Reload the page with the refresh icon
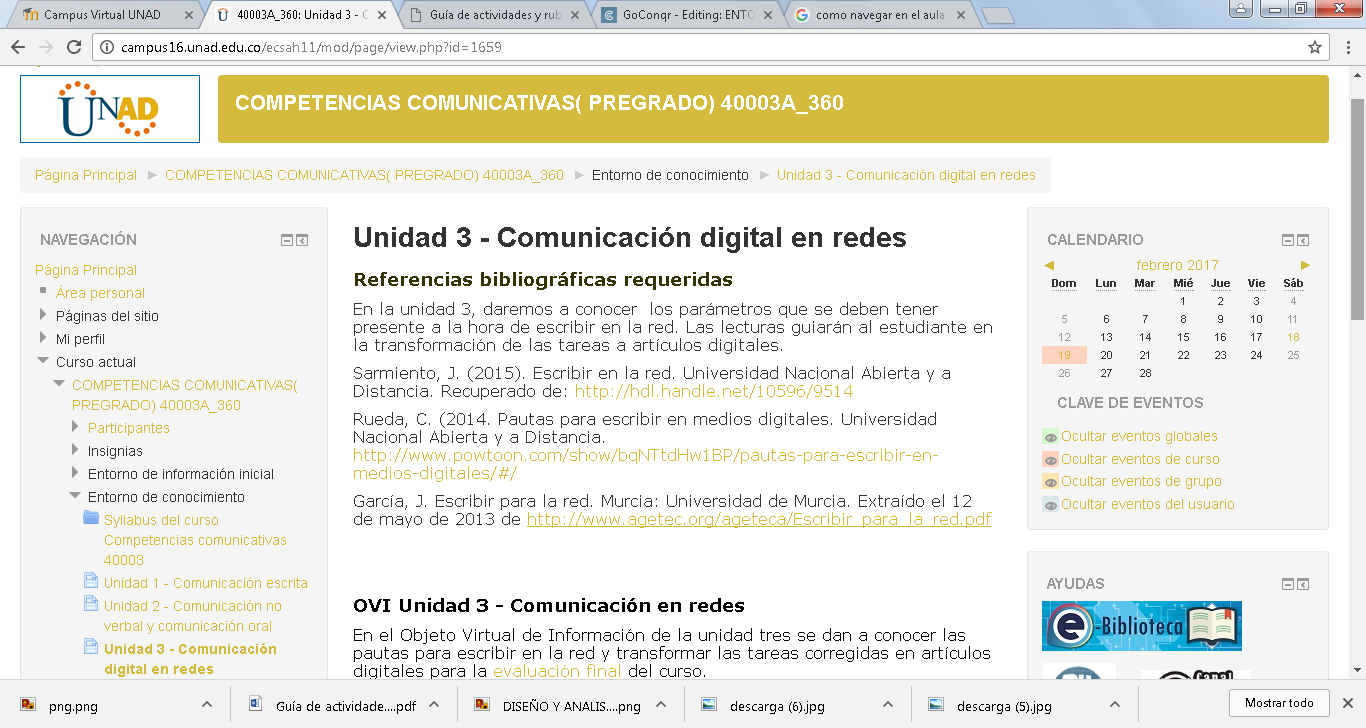1366x728 pixels. point(74,47)
